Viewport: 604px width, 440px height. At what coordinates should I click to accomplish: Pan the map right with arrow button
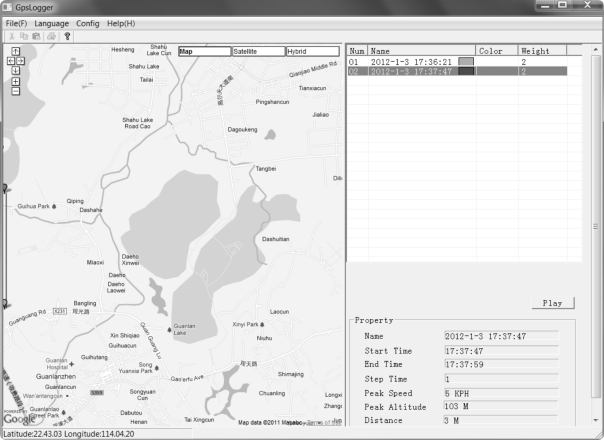tap(20, 61)
